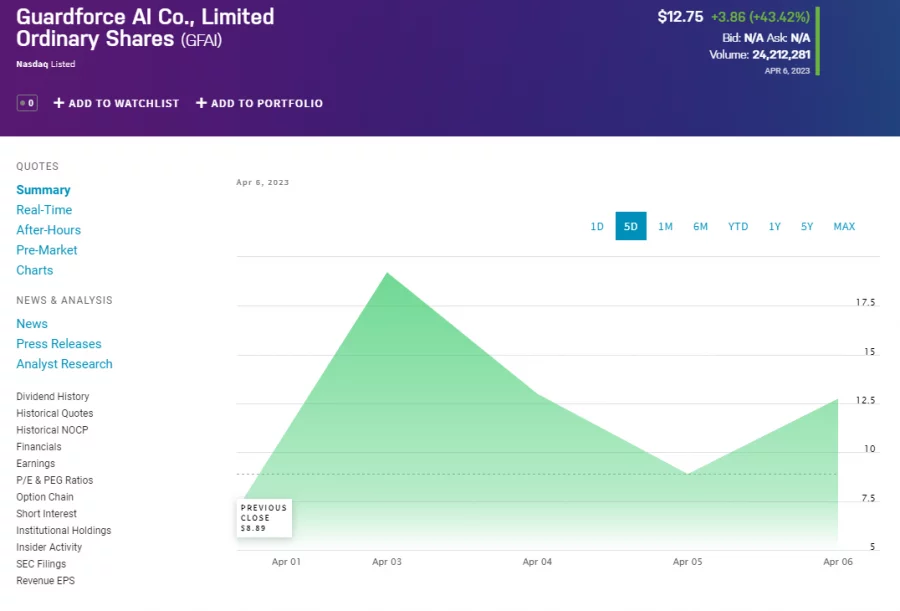The image size is (900, 611).
Task: Click the plus icon for Add to Watchlist
Action: tap(59, 103)
